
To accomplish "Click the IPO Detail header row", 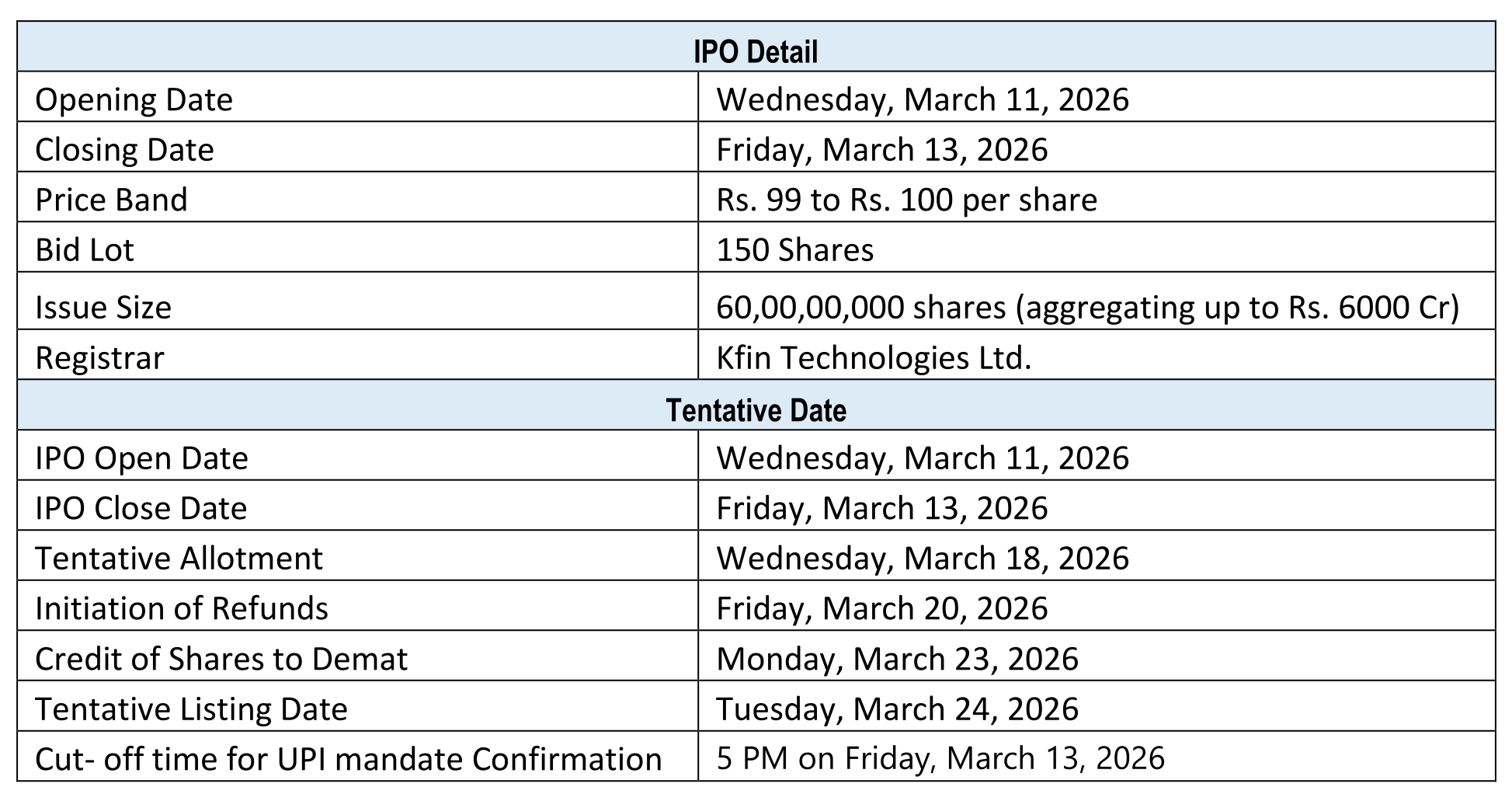I will [756, 52].
